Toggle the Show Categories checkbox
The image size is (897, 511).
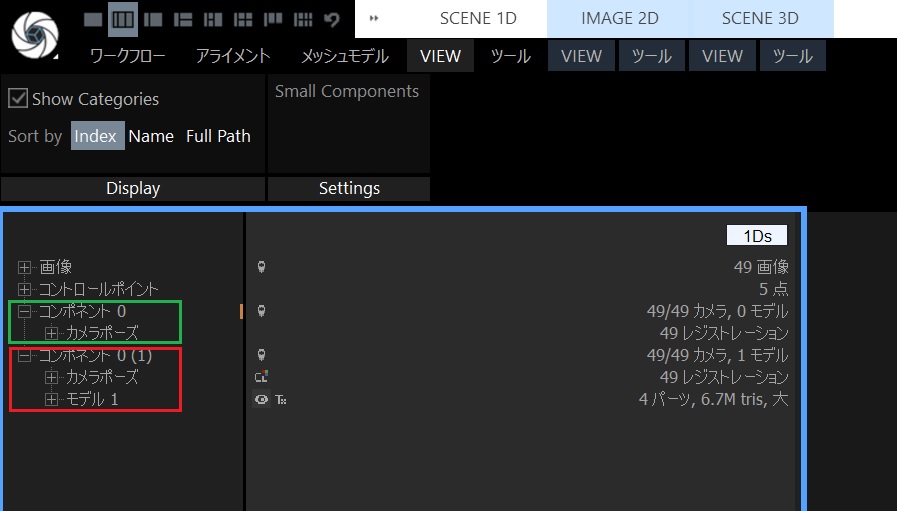(x=18, y=98)
